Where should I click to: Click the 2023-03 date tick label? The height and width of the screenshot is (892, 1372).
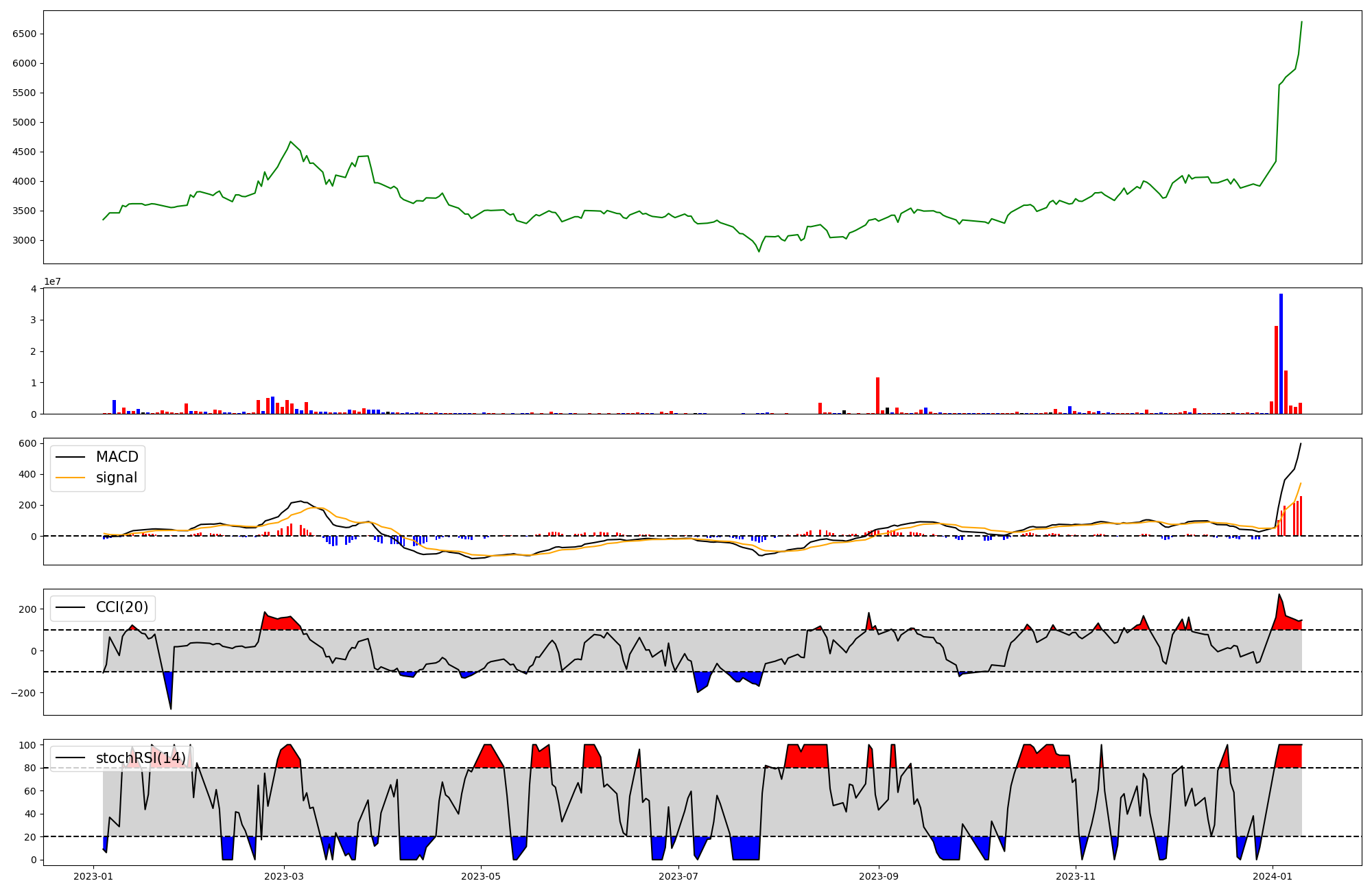(x=283, y=876)
